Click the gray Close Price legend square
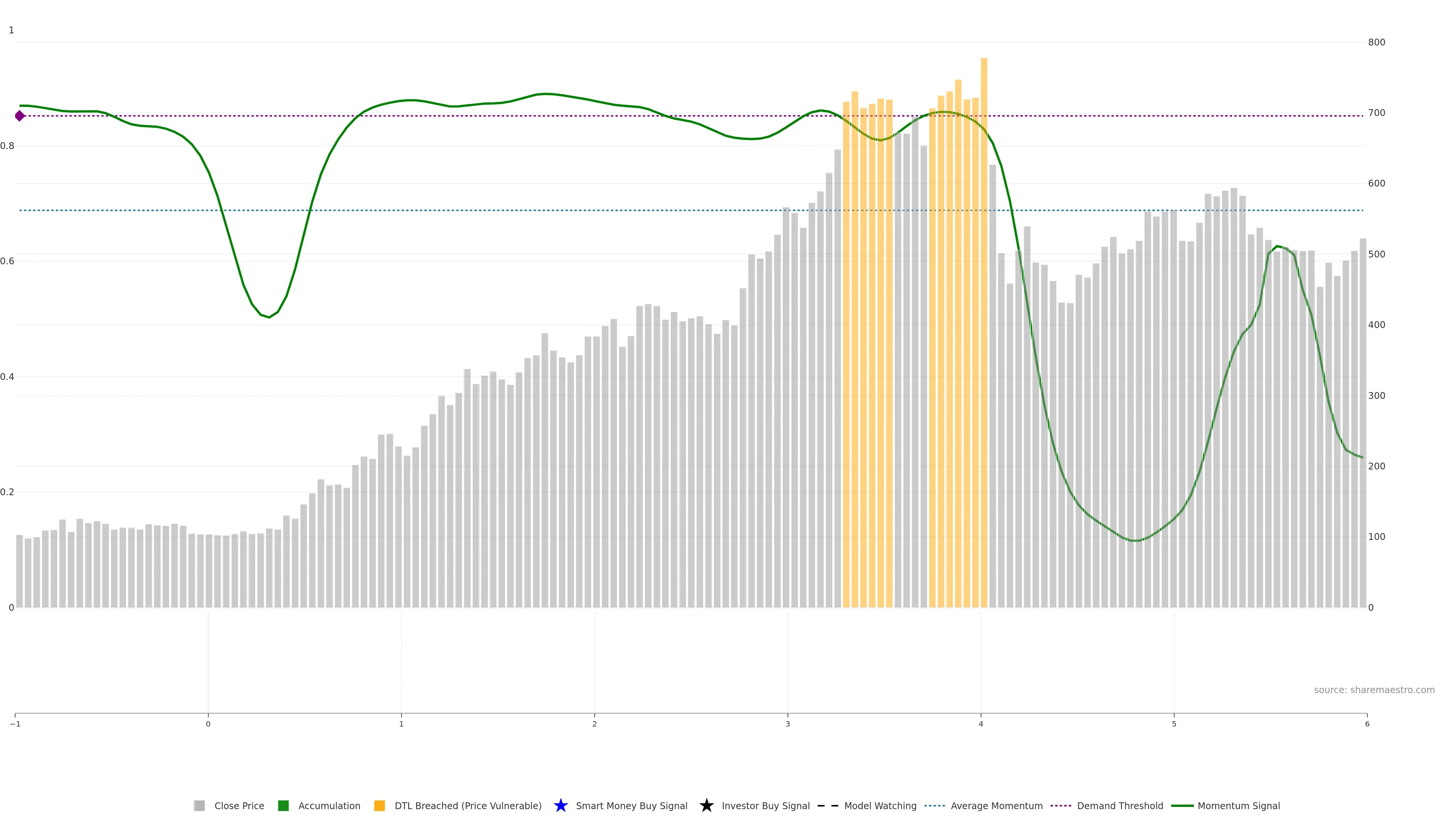The height and width of the screenshot is (819, 1456). pos(199,805)
